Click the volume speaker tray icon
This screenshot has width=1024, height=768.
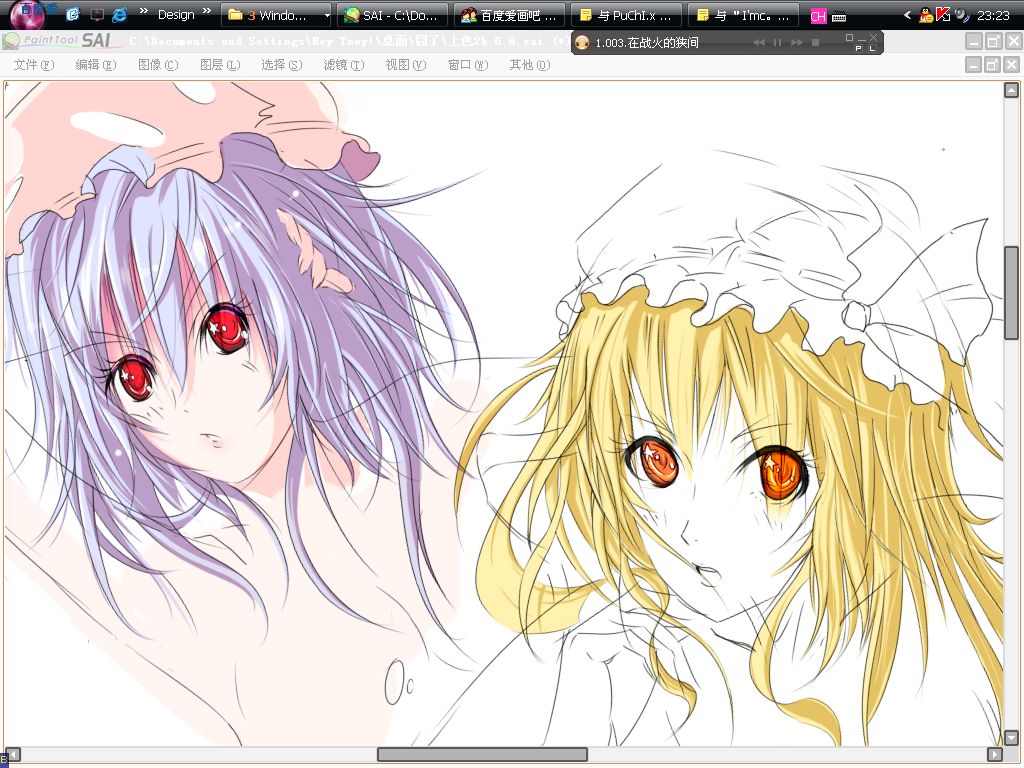coord(961,15)
